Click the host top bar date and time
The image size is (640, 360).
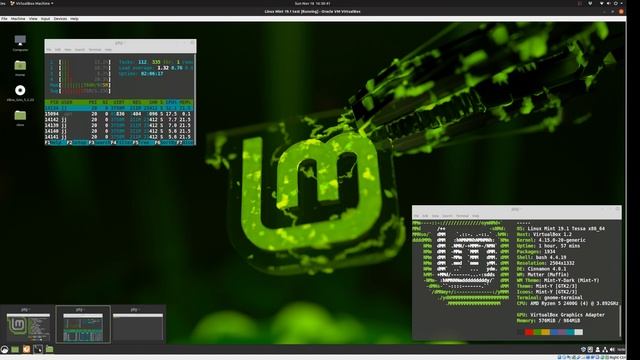coord(312,3)
